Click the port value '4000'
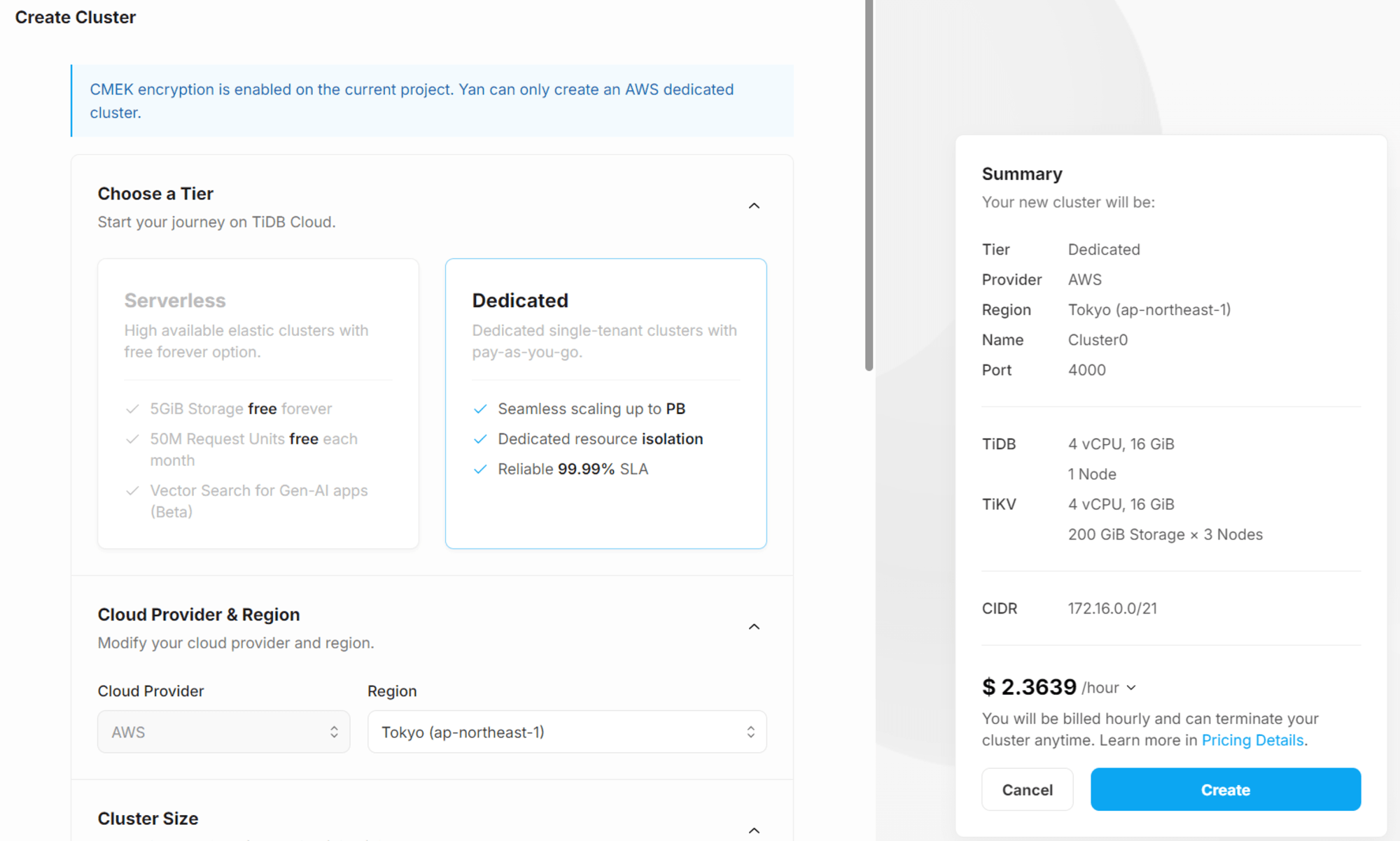 click(1087, 370)
